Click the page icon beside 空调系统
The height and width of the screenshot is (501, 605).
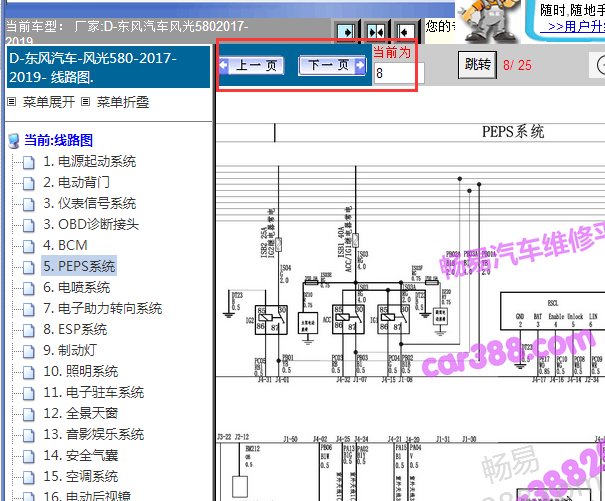click(x=29, y=477)
